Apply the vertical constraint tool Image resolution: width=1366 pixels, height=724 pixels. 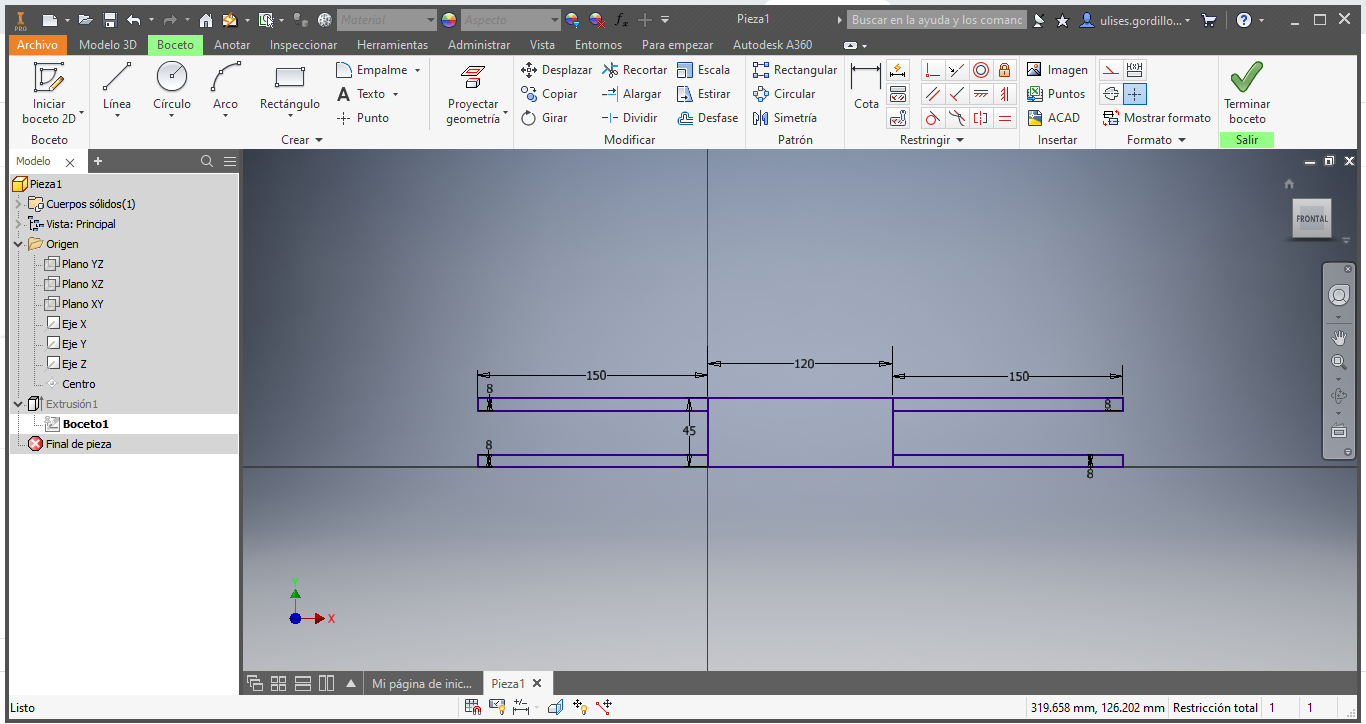[x=1005, y=94]
